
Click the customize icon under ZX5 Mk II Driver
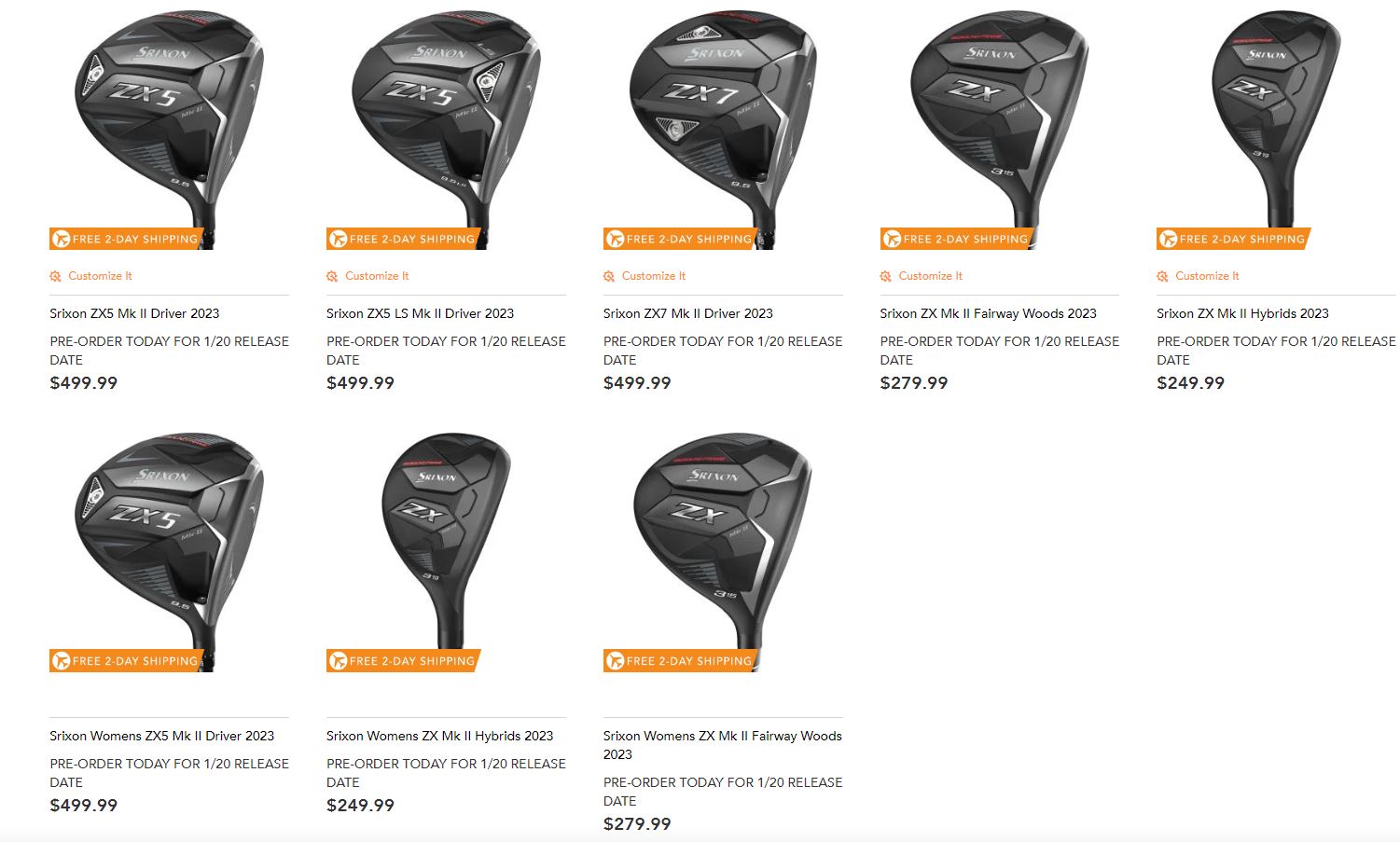56,276
